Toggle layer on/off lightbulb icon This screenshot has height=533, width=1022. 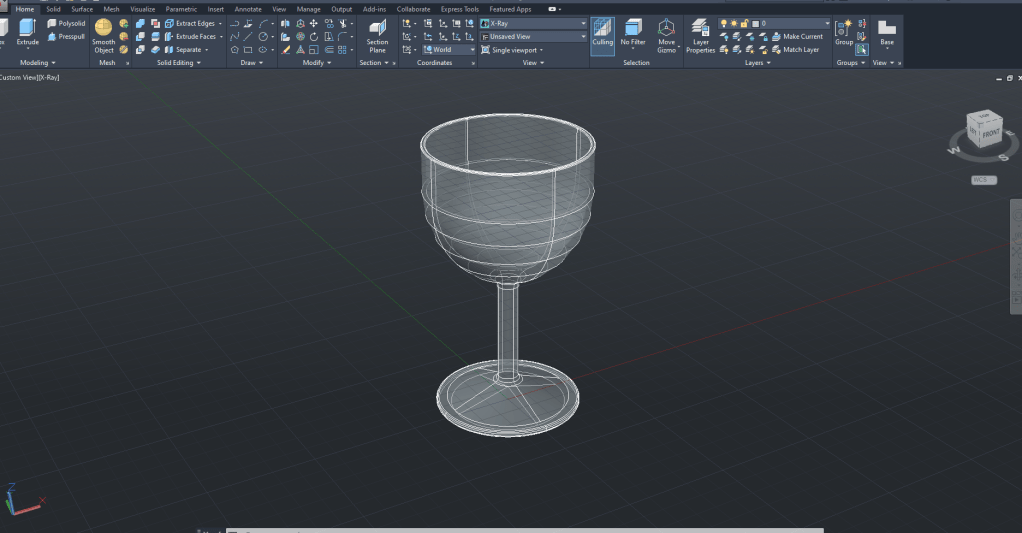coord(724,23)
